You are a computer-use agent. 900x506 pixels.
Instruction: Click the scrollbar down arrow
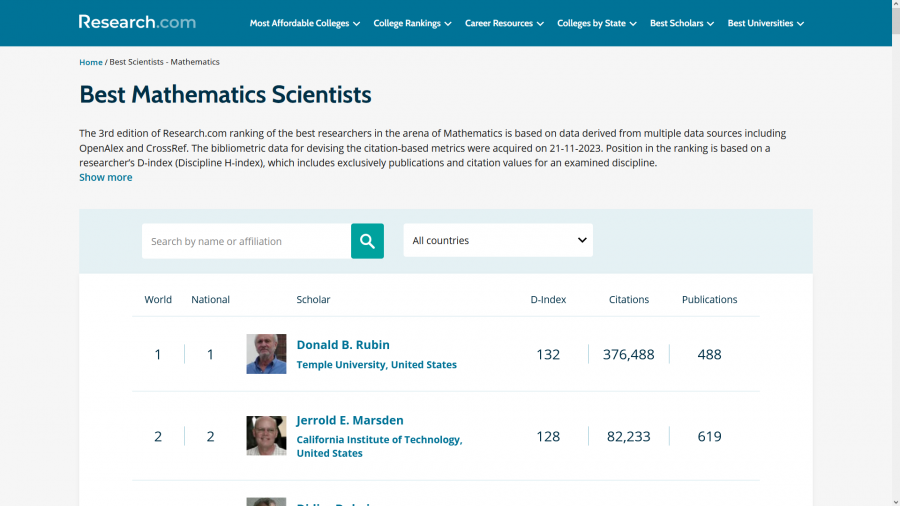pos(895,500)
